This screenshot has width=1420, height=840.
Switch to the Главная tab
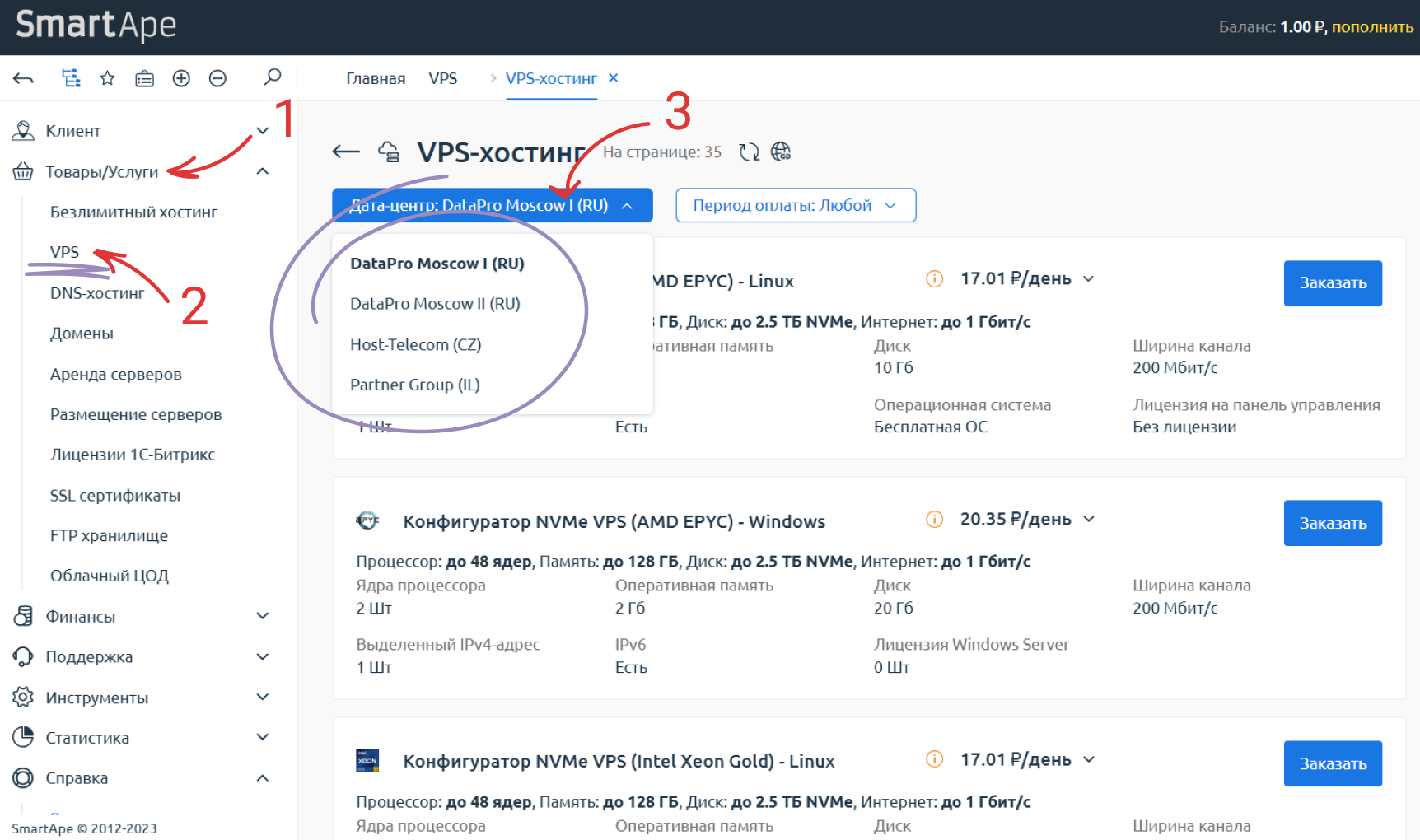tap(376, 78)
